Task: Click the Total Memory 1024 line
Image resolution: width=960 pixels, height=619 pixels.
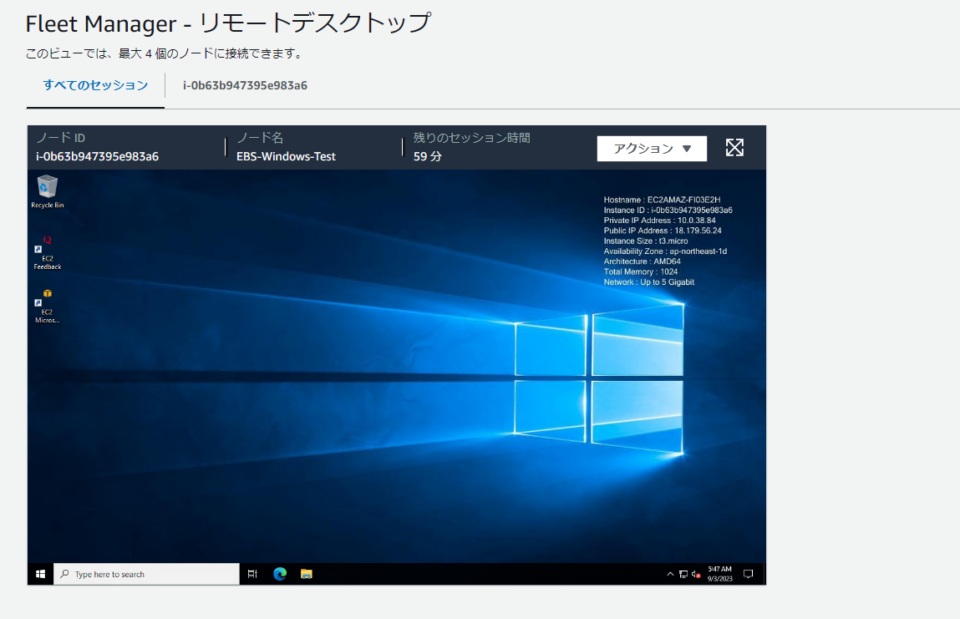Action: tap(640, 272)
